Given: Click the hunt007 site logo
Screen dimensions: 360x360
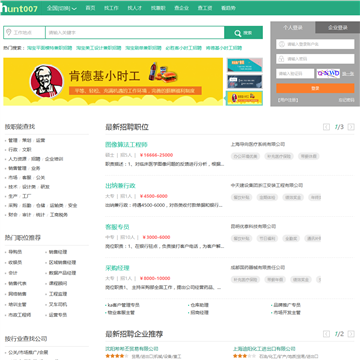Looking at the screenshot, I should pos(20,8).
